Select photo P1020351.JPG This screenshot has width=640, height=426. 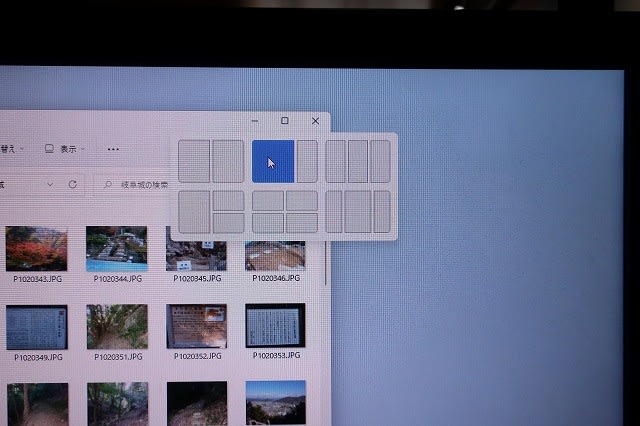[x=116, y=327]
